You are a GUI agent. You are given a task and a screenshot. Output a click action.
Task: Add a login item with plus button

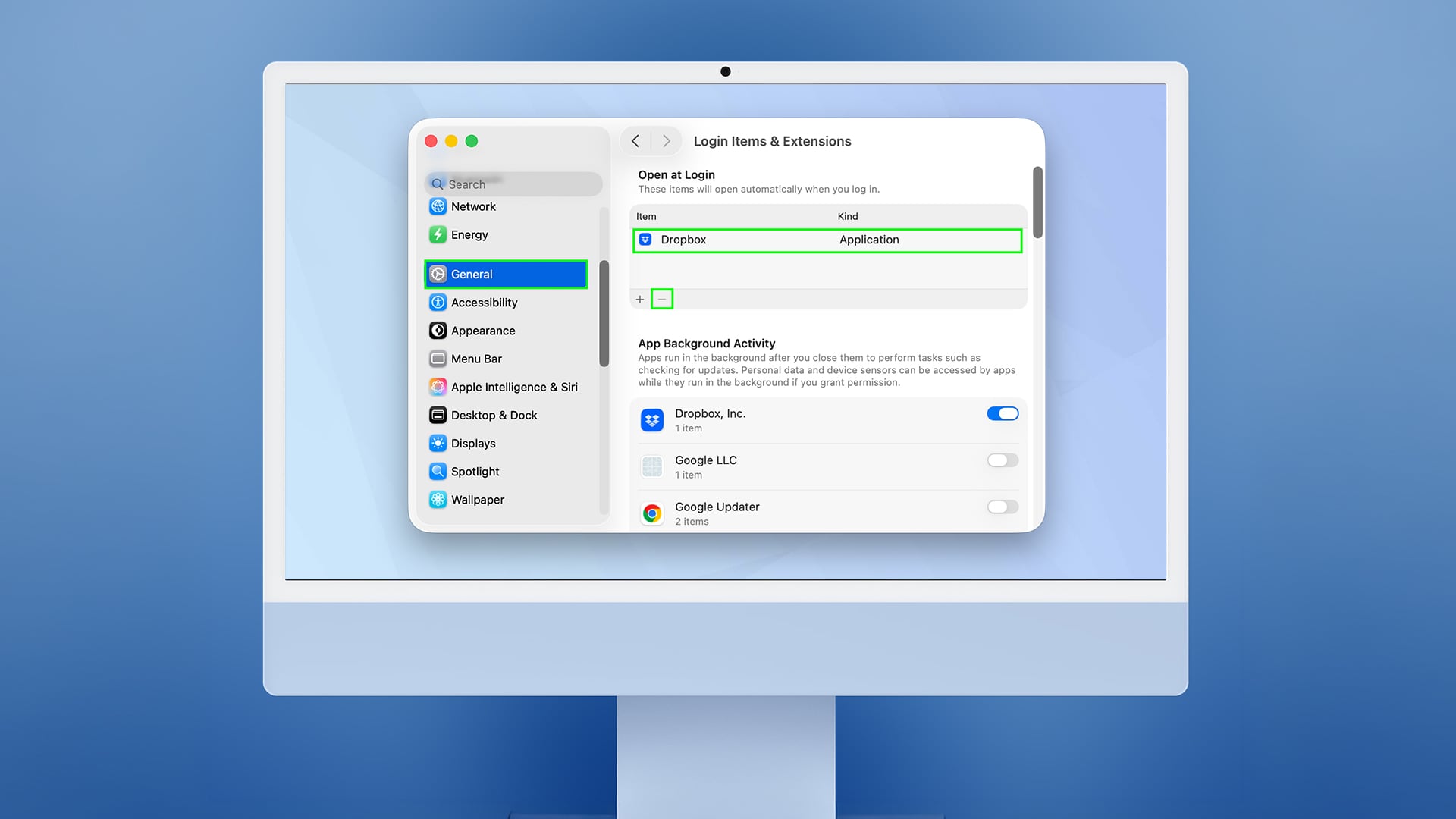[640, 300]
